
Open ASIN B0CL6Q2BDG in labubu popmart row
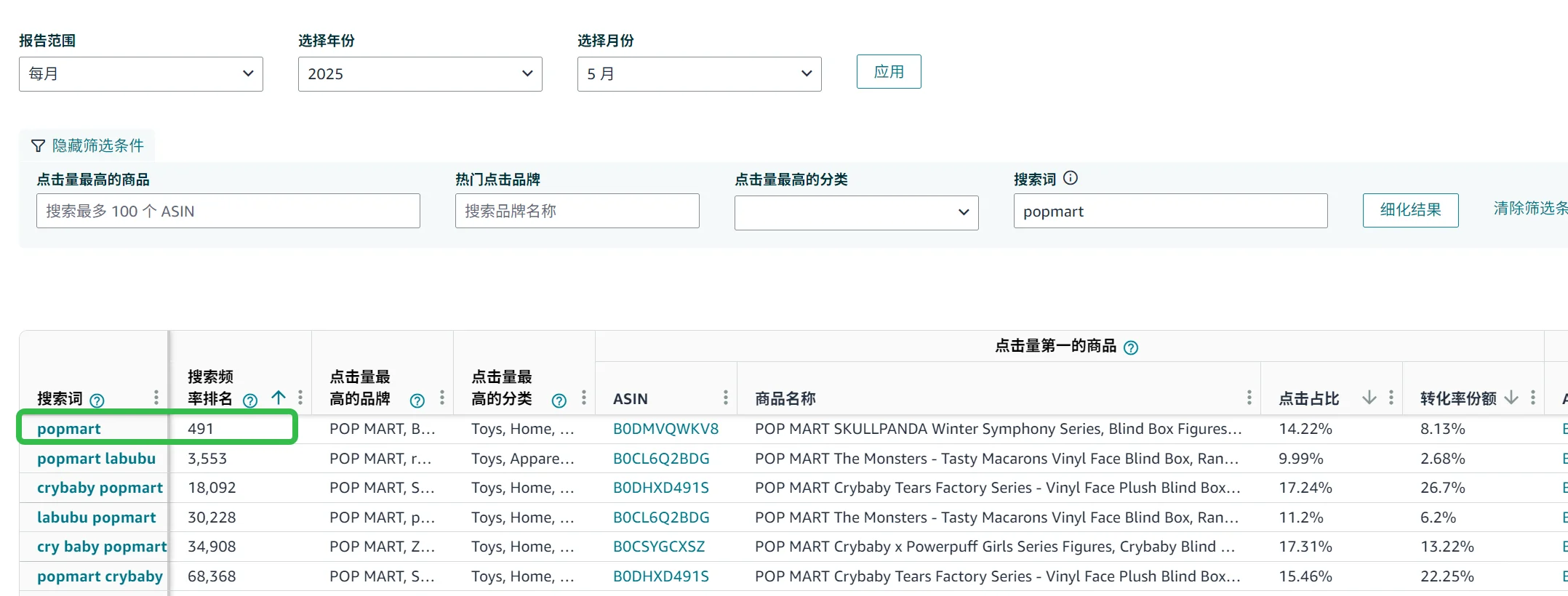[x=661, y=518]
